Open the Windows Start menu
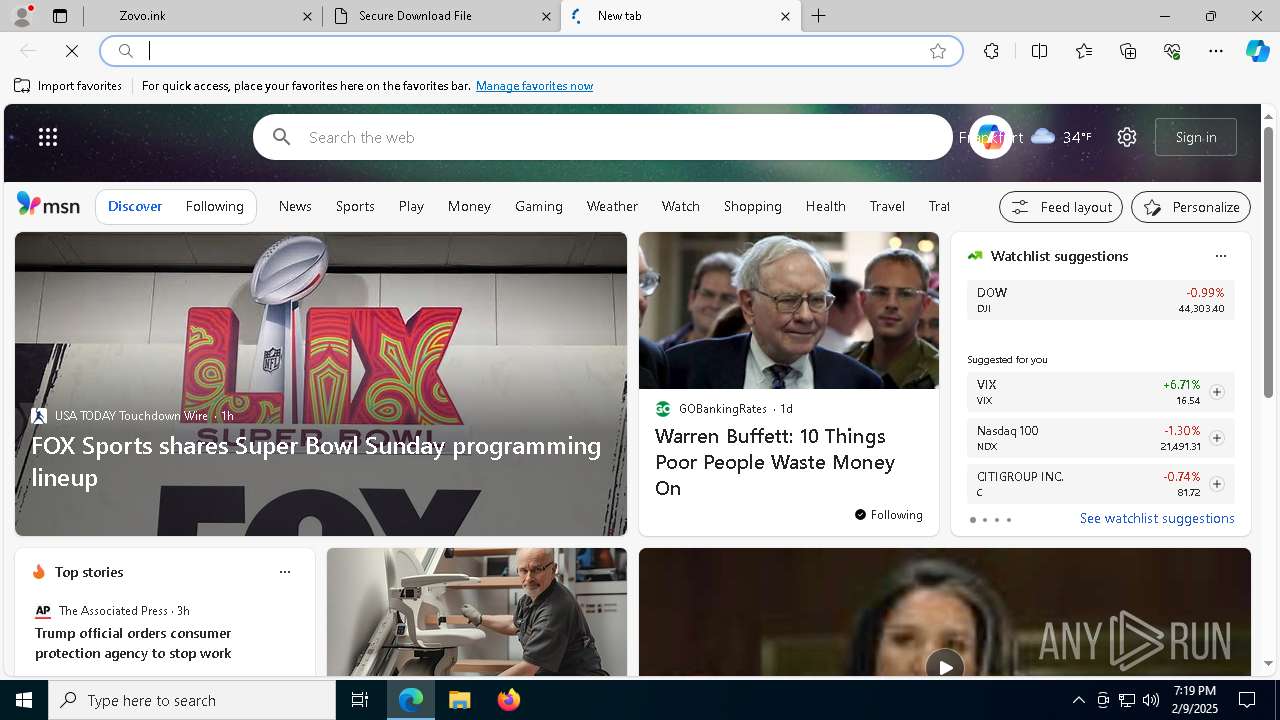1280x720 pixels. click(x=24, y=700)
